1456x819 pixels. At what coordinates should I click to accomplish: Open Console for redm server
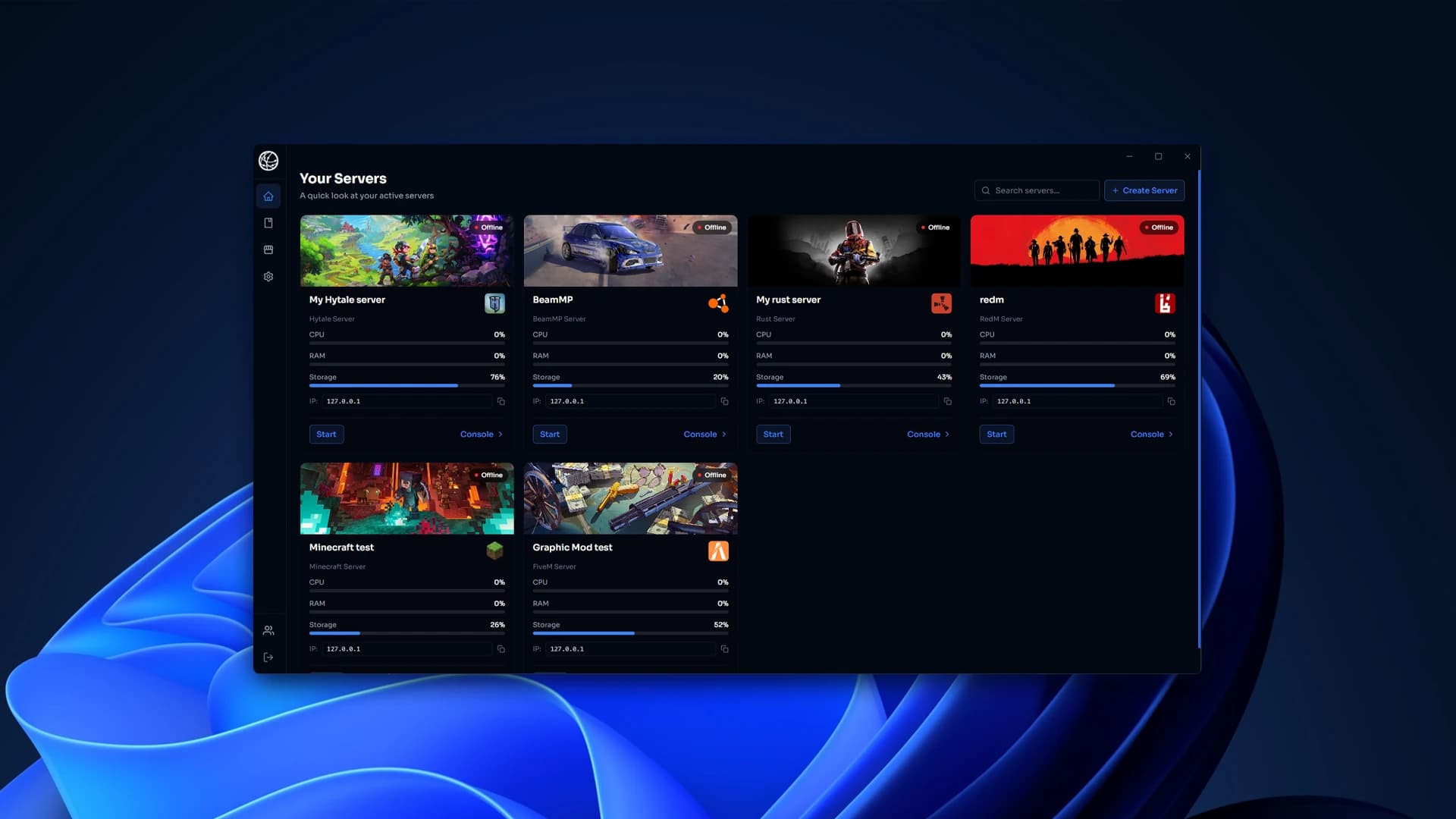[x=1152, y=435]
